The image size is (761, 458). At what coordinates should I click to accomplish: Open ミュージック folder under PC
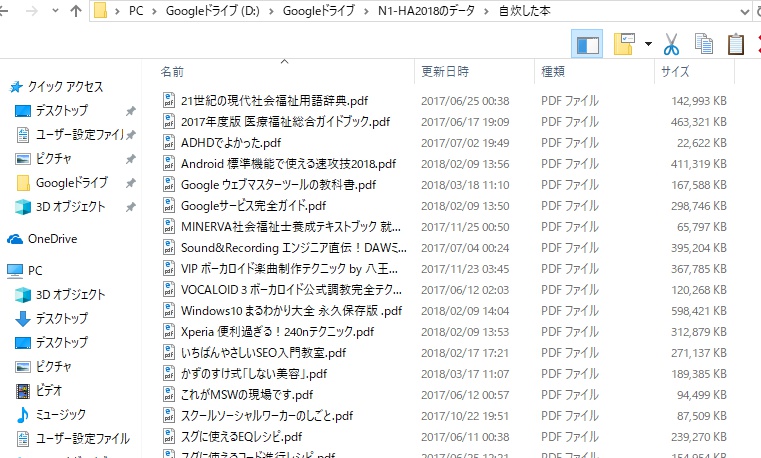tap(61, 414)
